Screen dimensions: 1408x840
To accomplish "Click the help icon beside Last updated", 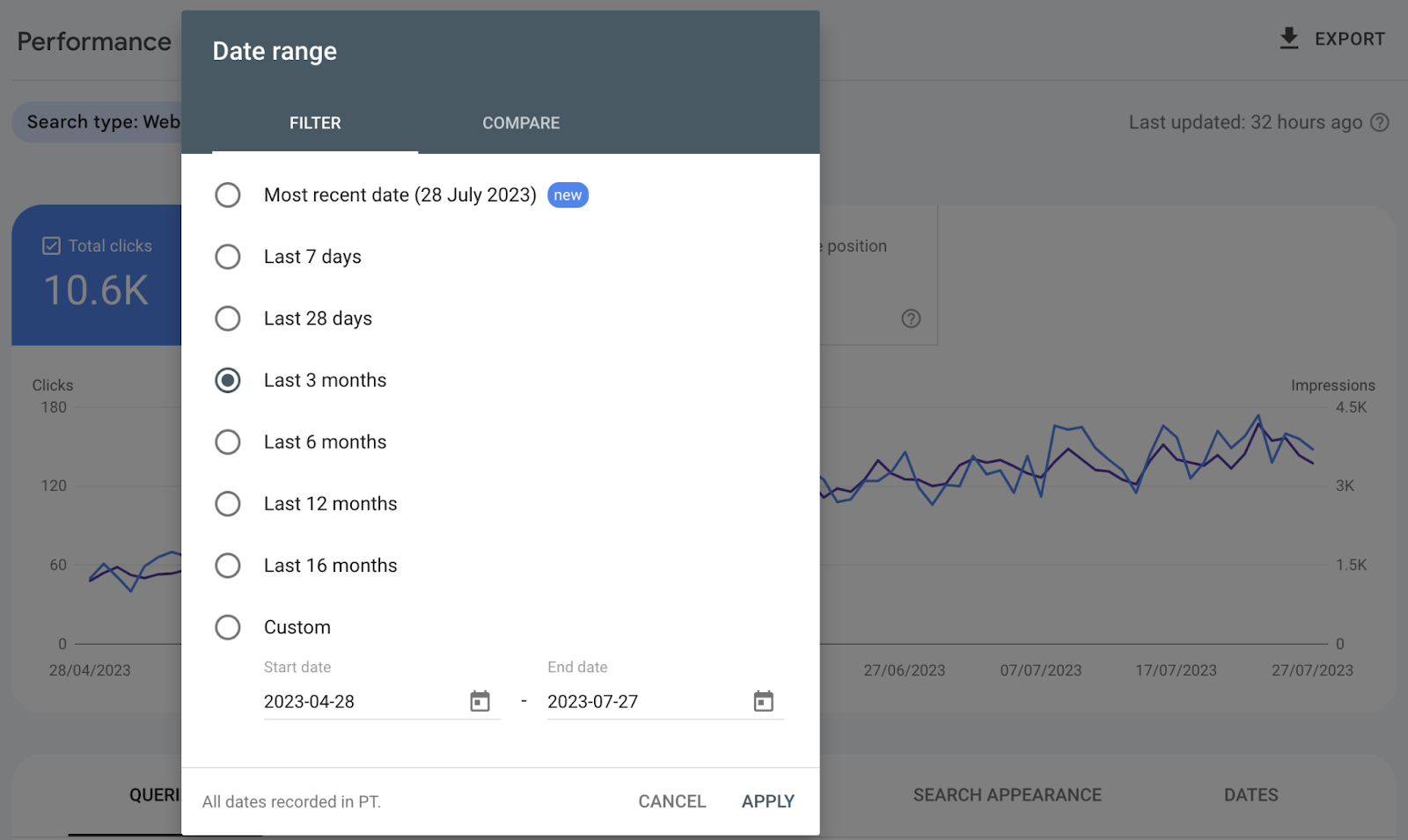I will coord(1380,122).
